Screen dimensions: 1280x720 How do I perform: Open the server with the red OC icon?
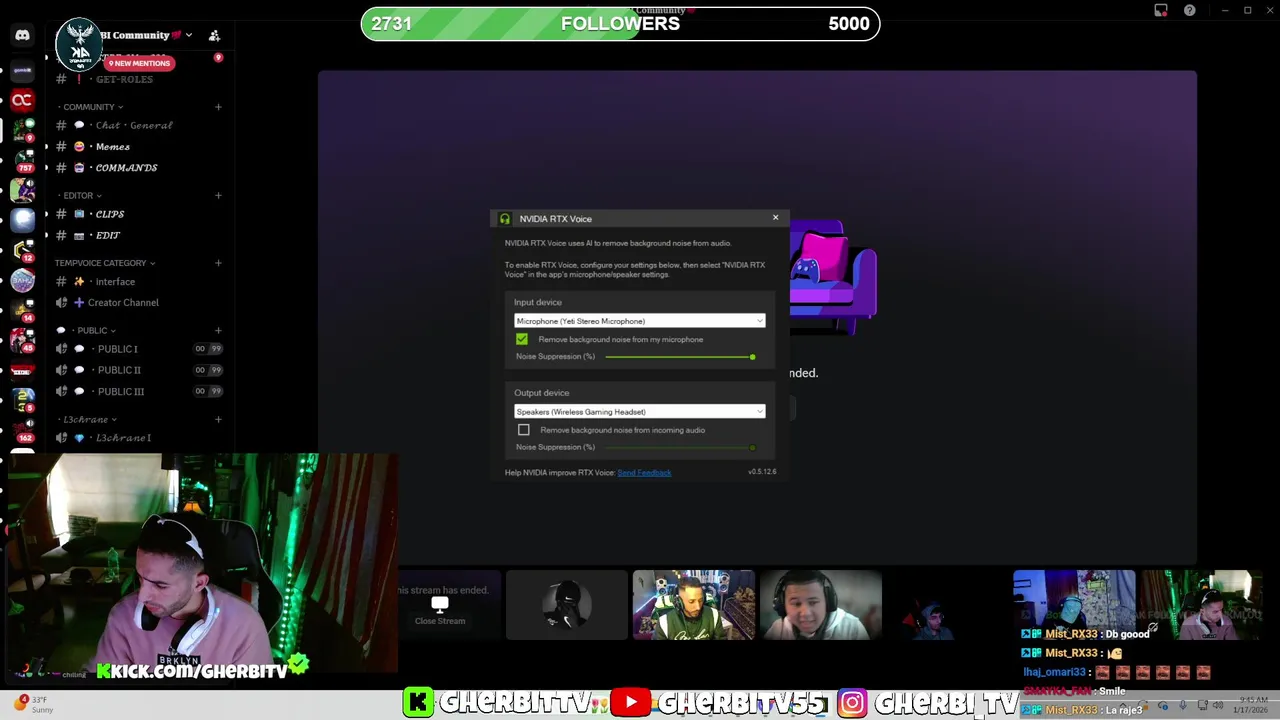click(22, 100)
